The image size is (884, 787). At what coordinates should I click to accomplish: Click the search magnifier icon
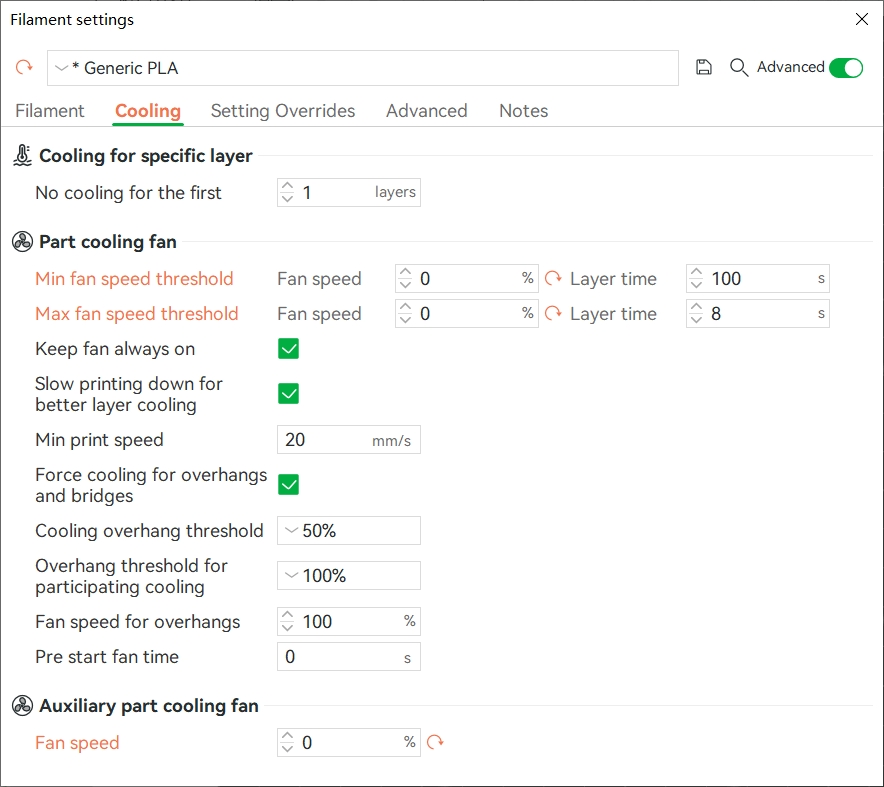pyautogui.click(x=739, y=67)
